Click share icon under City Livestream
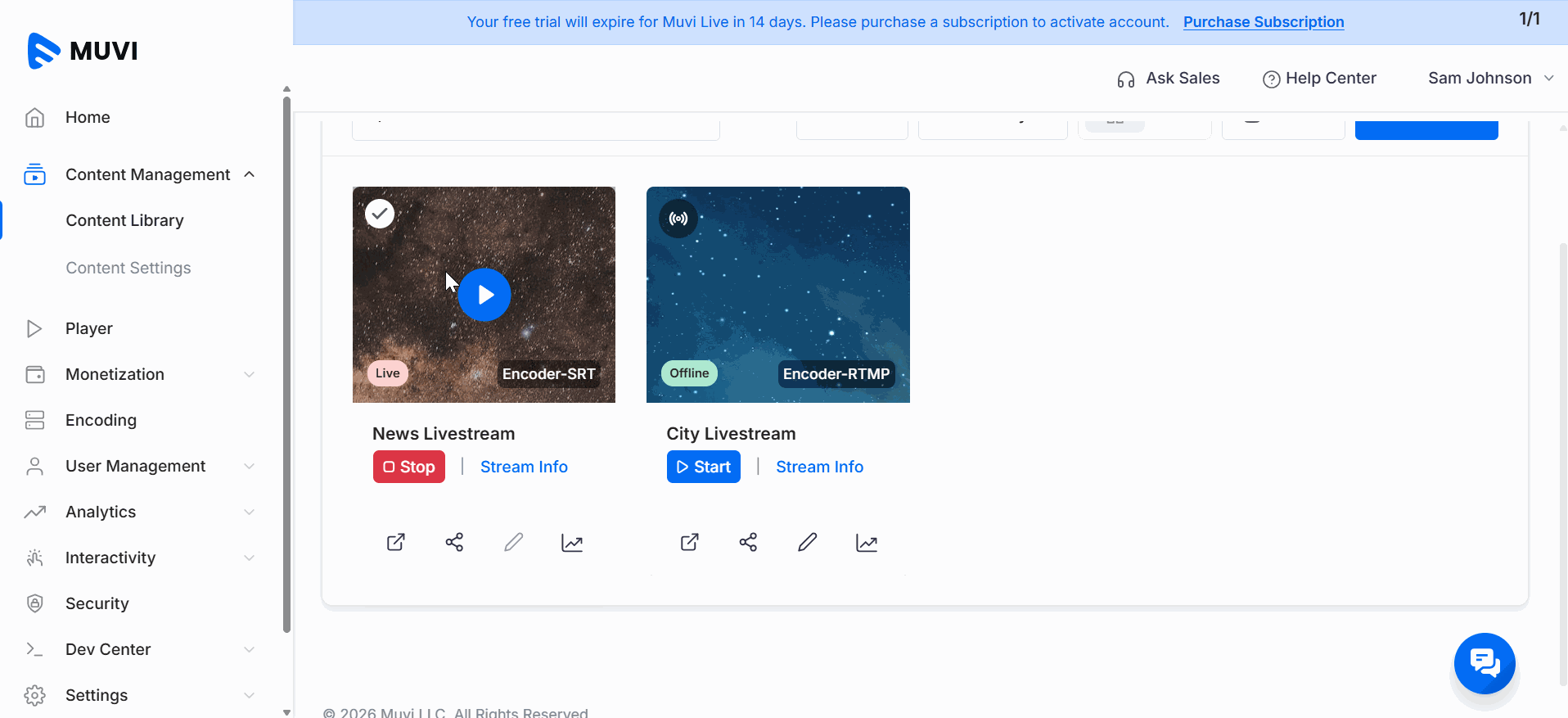Image resolution: width=1568 pixels, height=718 pixels. coord(748,542)
